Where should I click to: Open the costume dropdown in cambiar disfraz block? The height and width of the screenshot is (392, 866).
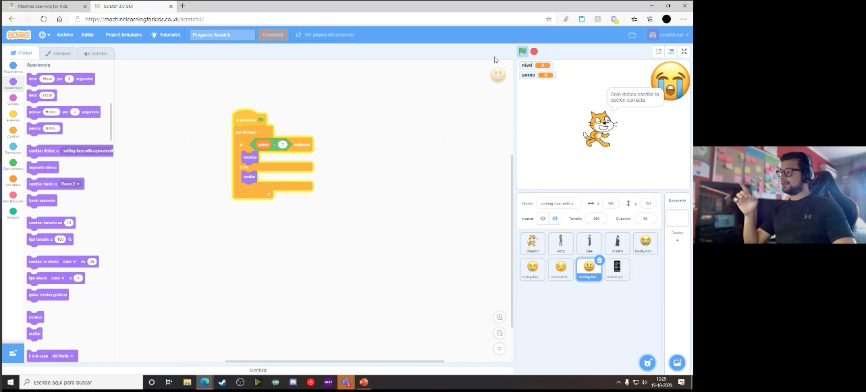click(x=87, y=151)
